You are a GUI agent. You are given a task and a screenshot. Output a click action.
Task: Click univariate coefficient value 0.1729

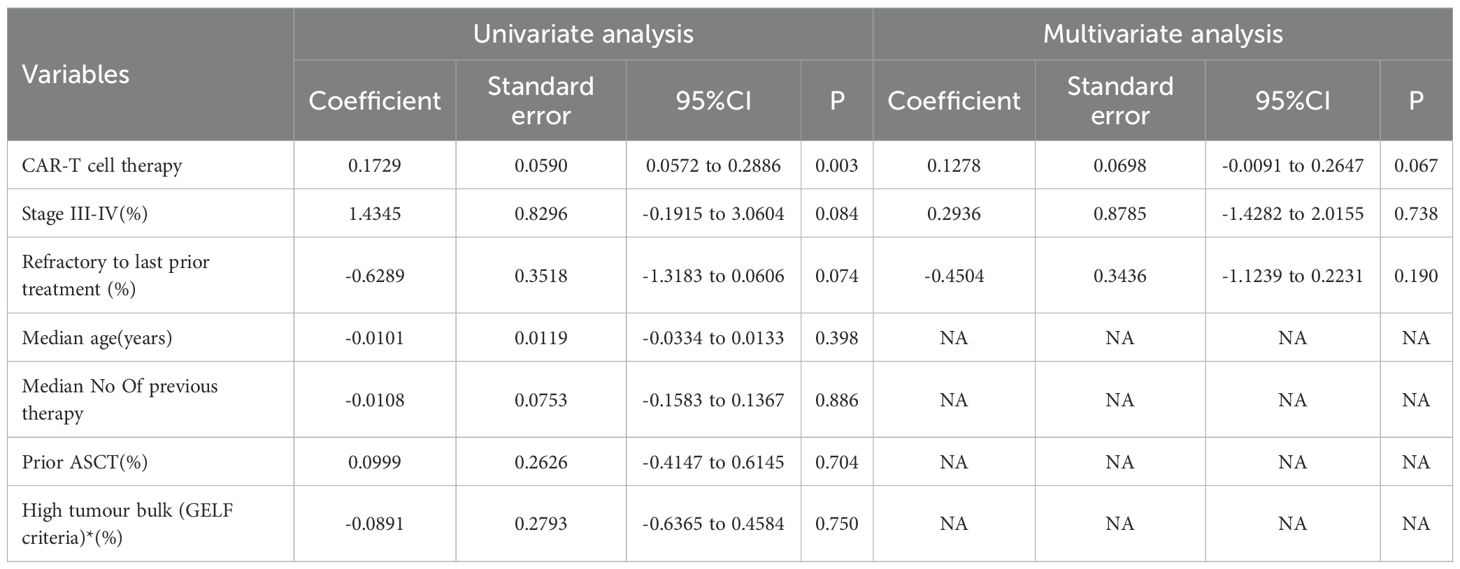click(375, 166)
